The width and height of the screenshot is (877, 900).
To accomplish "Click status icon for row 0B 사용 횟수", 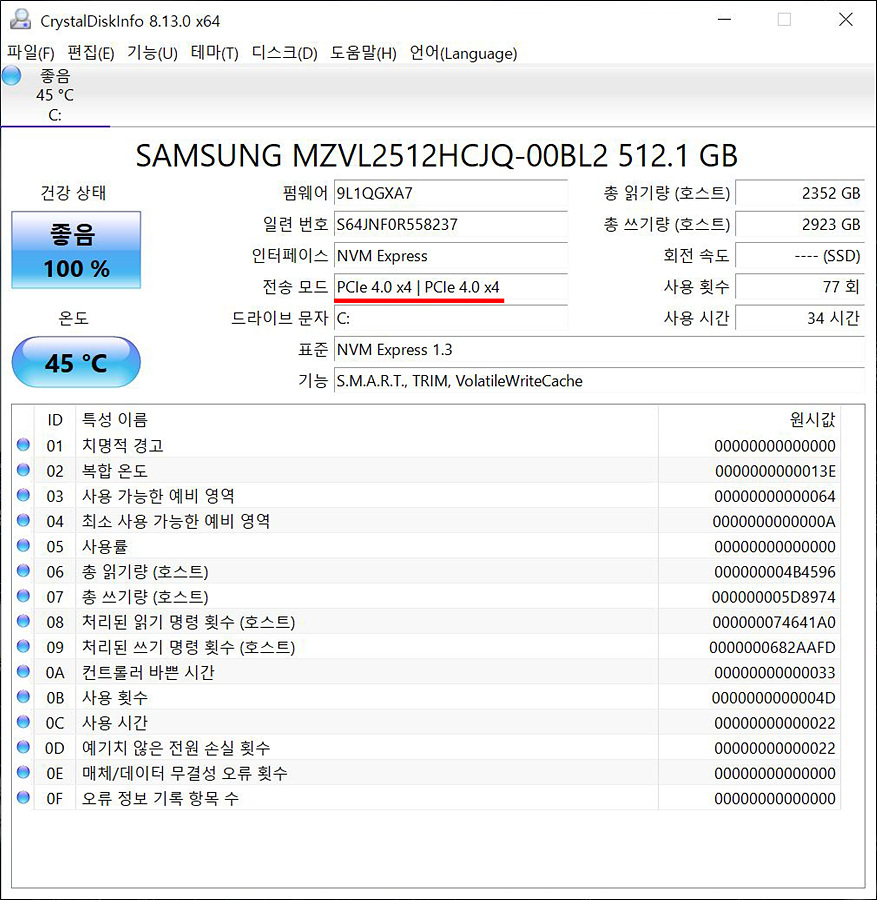I will pyautogui.click(x=24, y=696).
